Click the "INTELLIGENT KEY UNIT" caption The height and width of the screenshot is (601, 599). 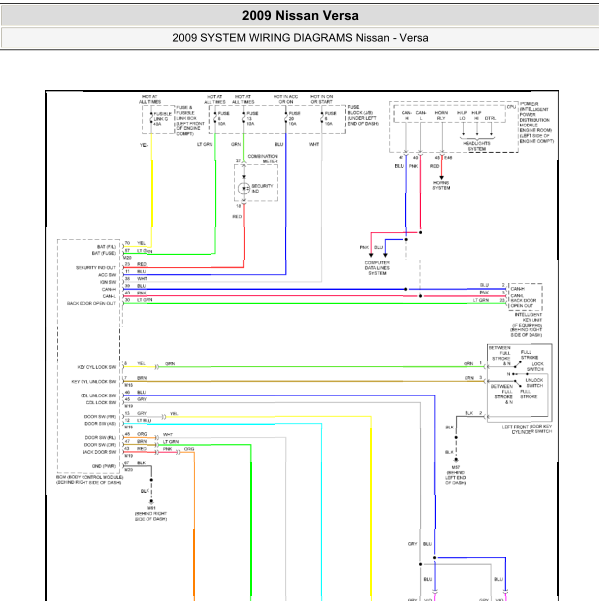pyautogui.click(x=528, y=317)
